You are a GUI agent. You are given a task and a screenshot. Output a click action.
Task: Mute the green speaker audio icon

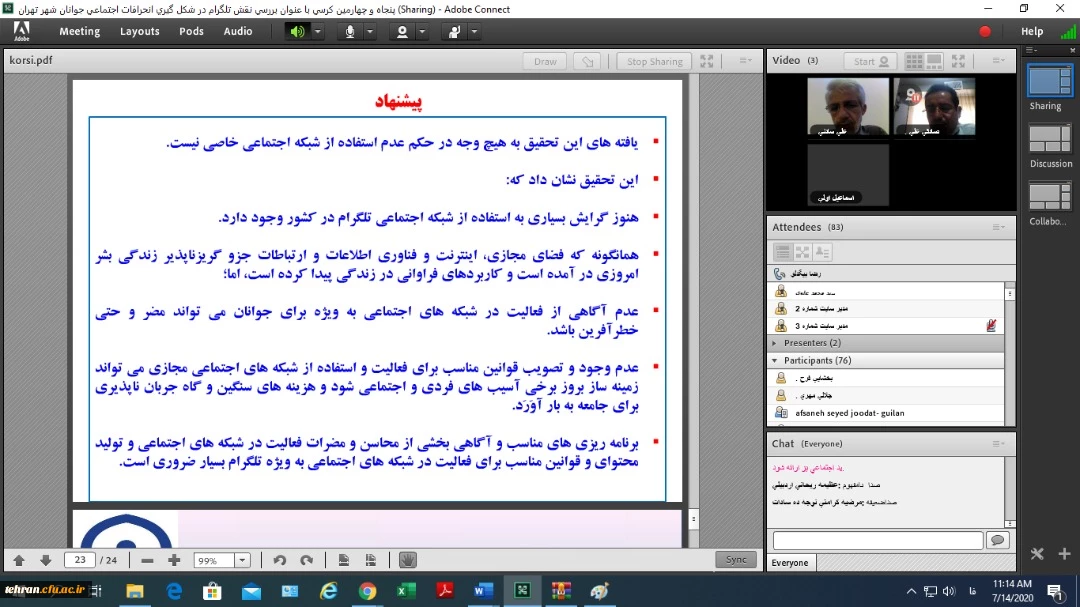(297, 31)
